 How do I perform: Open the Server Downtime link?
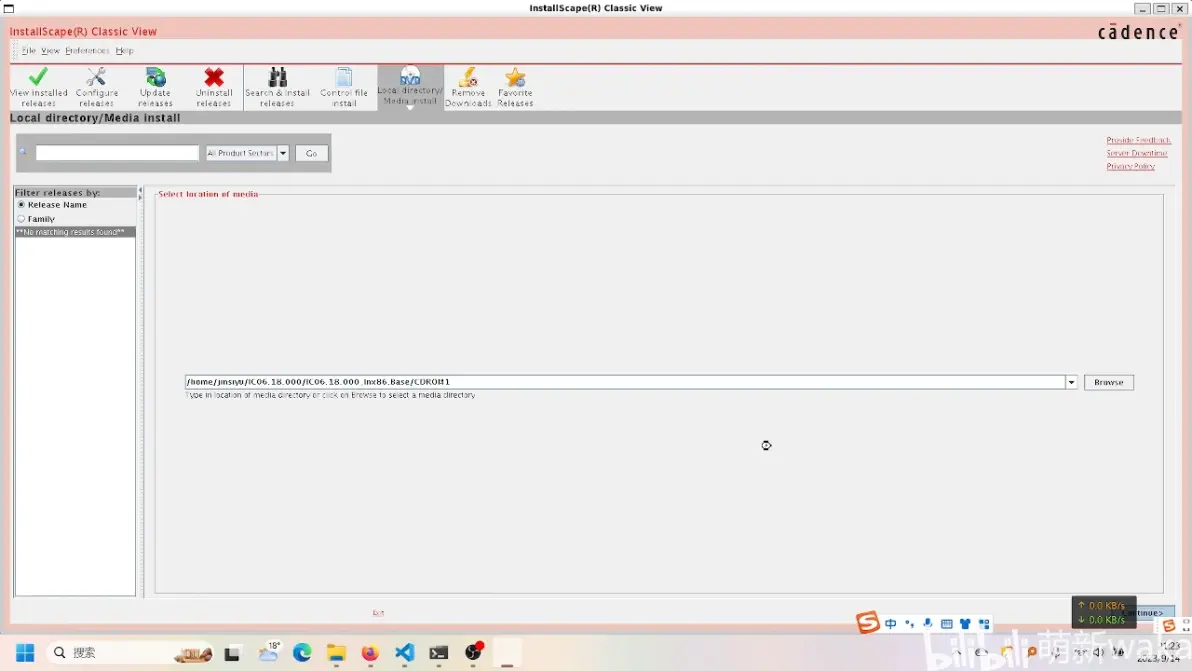point(1137,153)
